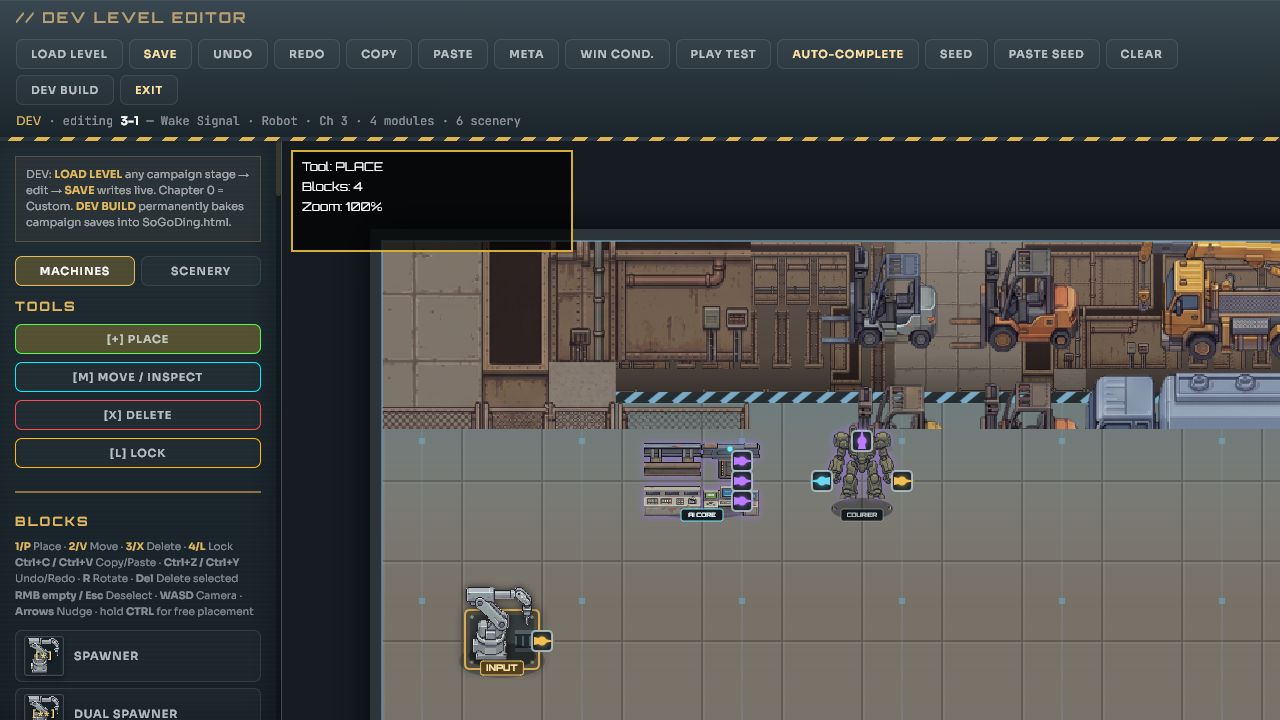The image size is (1280, 720).
Task: Click the REDO button
Action: pos(307,54)
